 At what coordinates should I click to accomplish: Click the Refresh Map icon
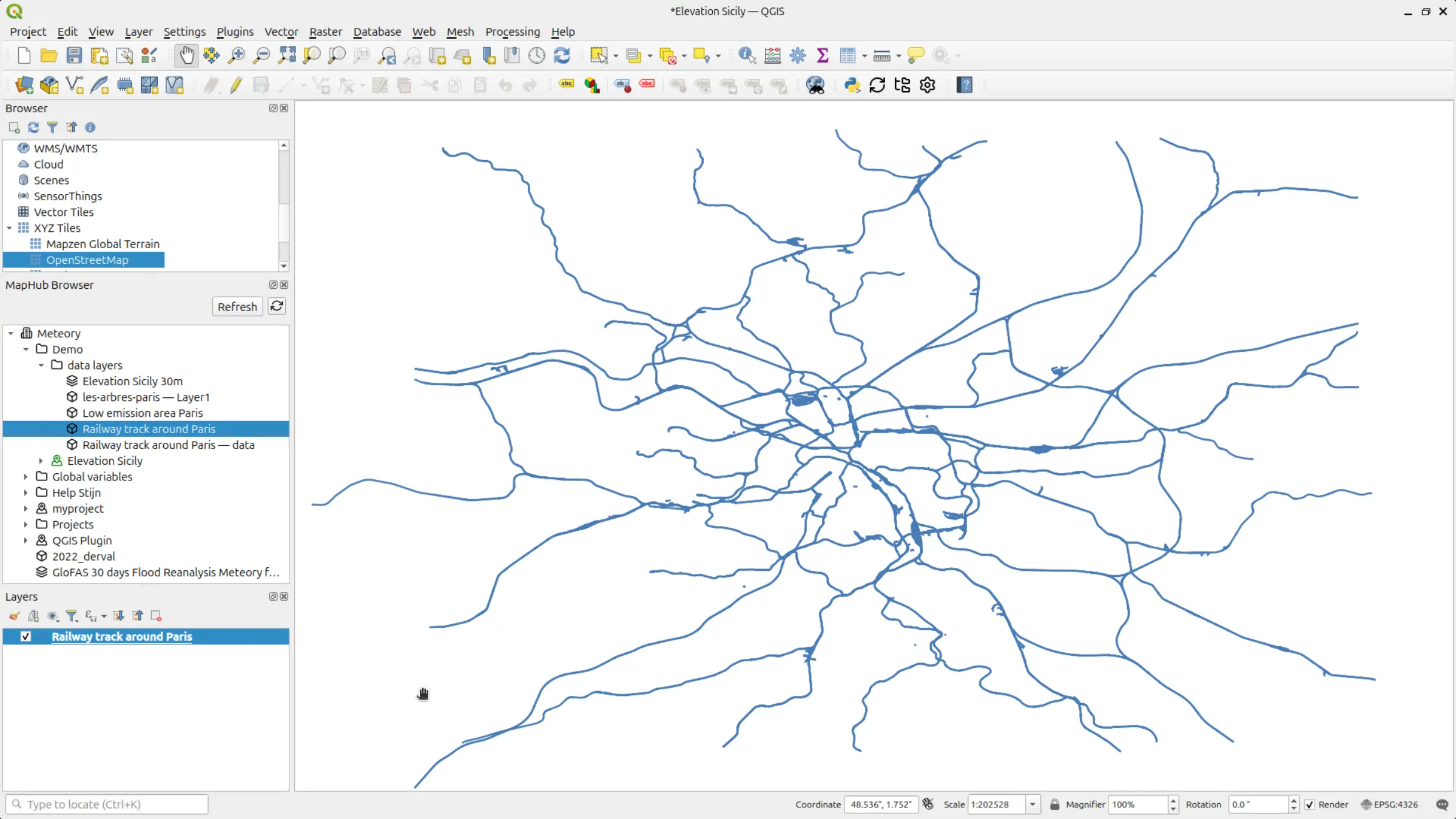(562, 55)
